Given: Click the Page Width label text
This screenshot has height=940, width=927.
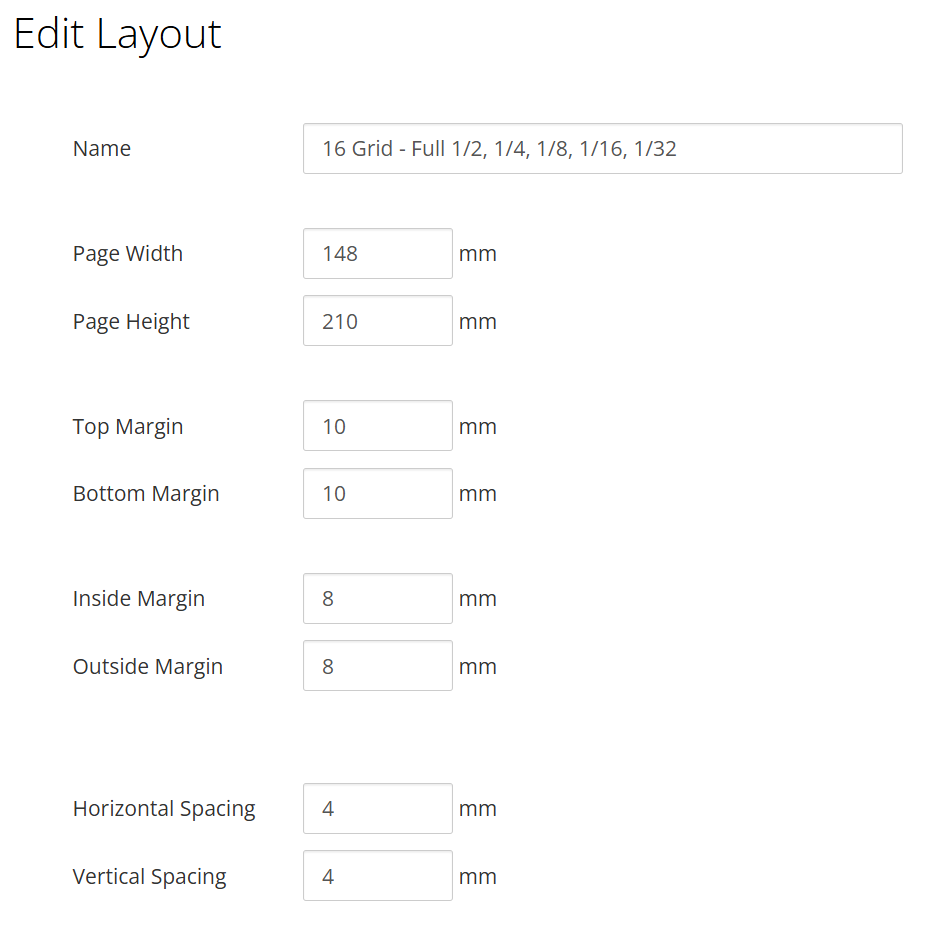Looking at the screenshot, I should tap(128, 254).
